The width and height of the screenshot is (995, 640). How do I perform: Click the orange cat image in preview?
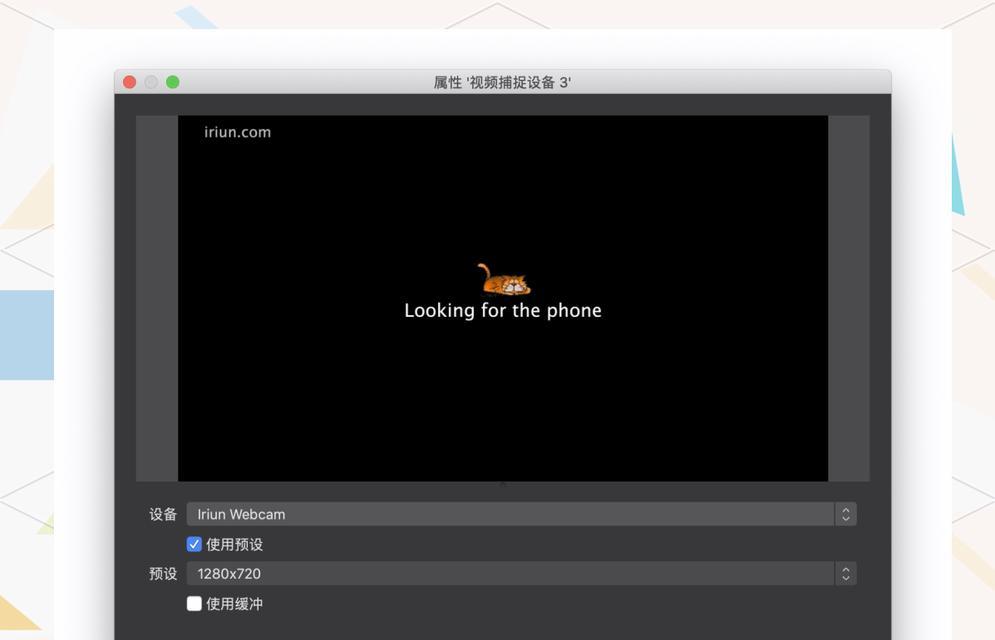504,280
